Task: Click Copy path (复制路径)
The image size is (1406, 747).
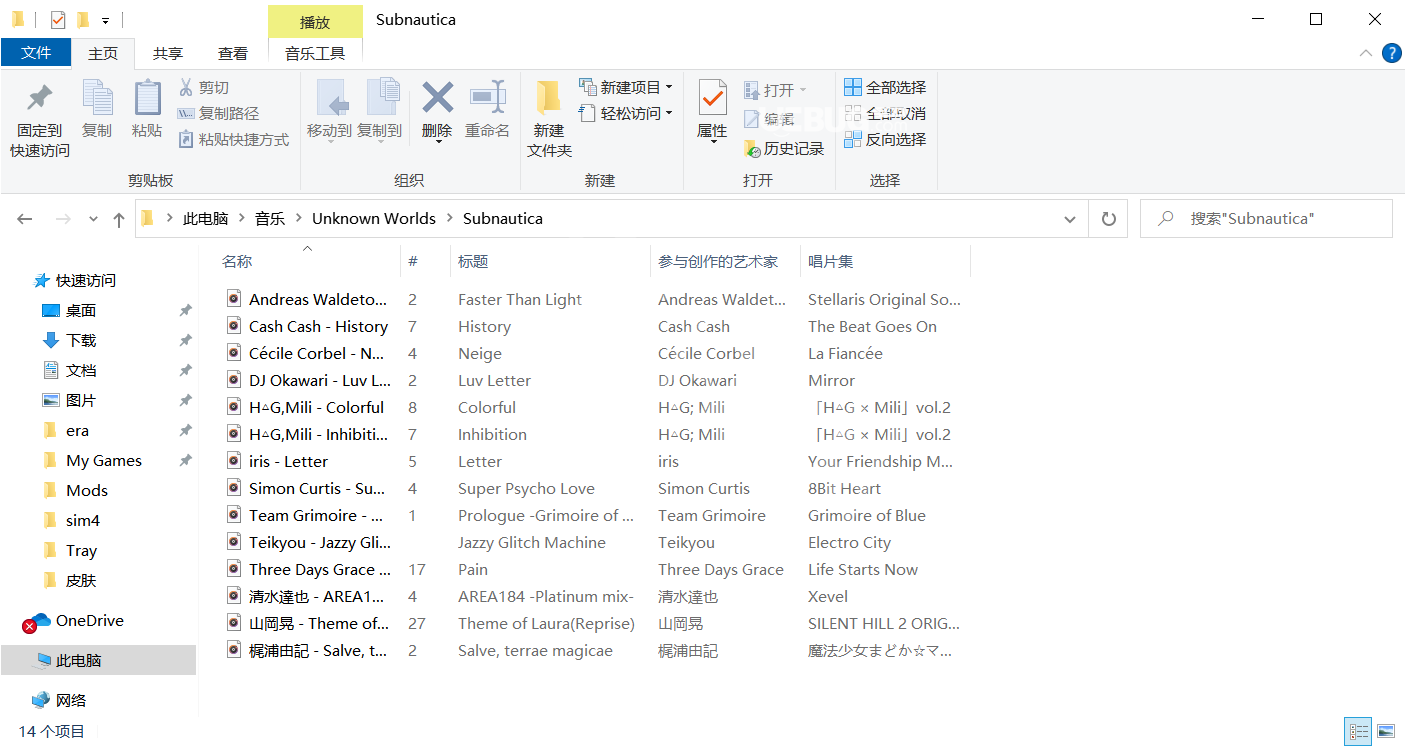Action: [218, 114]
